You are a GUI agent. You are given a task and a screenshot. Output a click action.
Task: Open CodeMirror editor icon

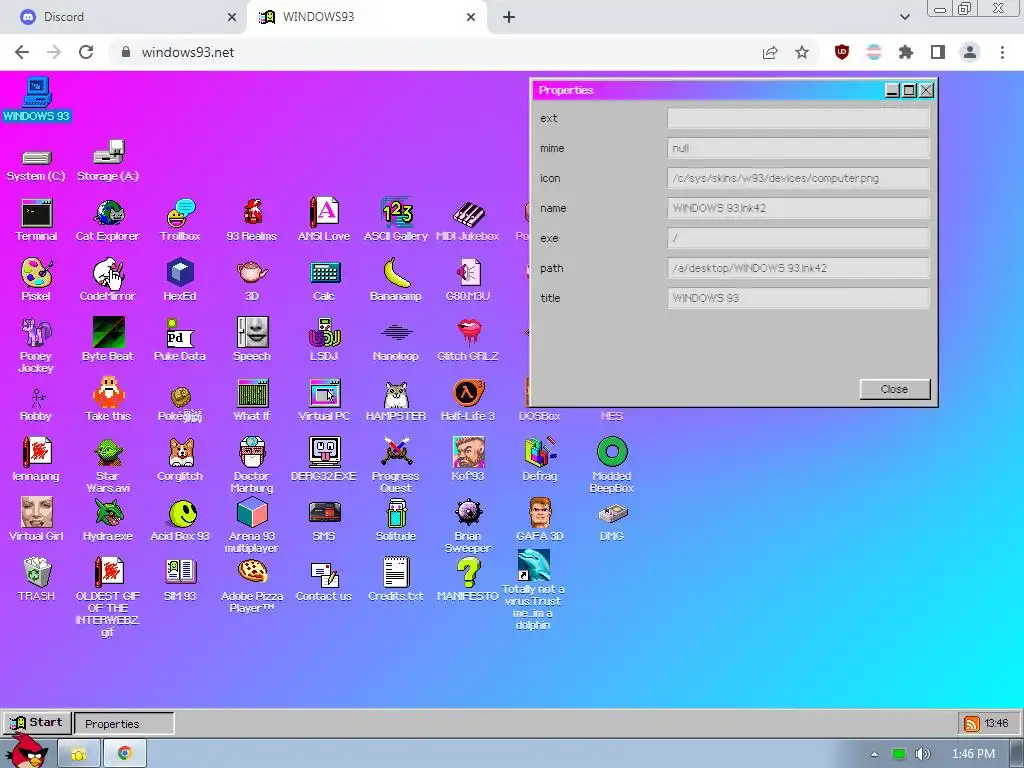(x=108, y=280)
